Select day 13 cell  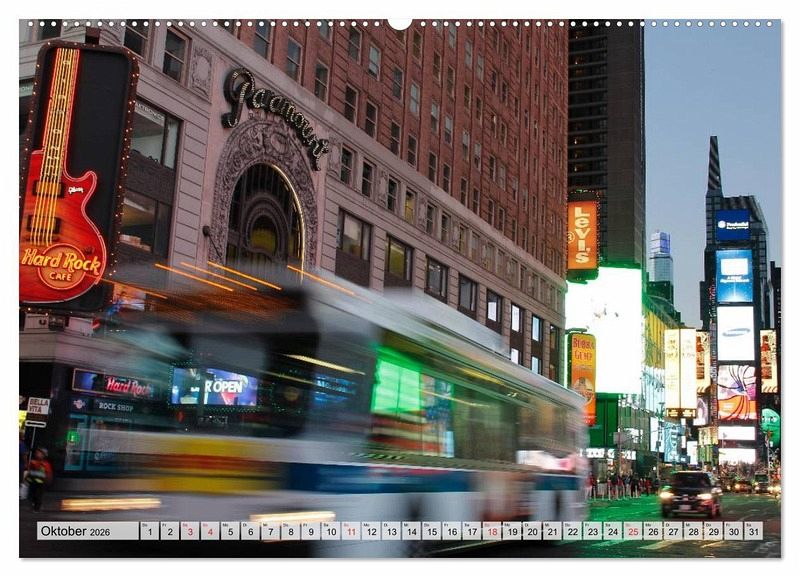click(x=391, y=531)
